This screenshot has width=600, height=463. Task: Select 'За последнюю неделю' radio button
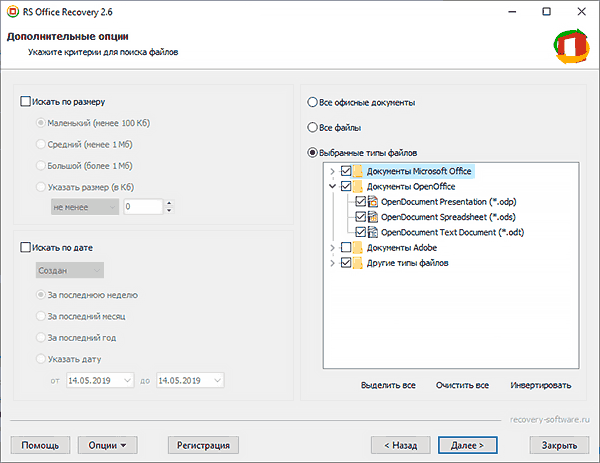pyautogui.click(x=41, y=295)
